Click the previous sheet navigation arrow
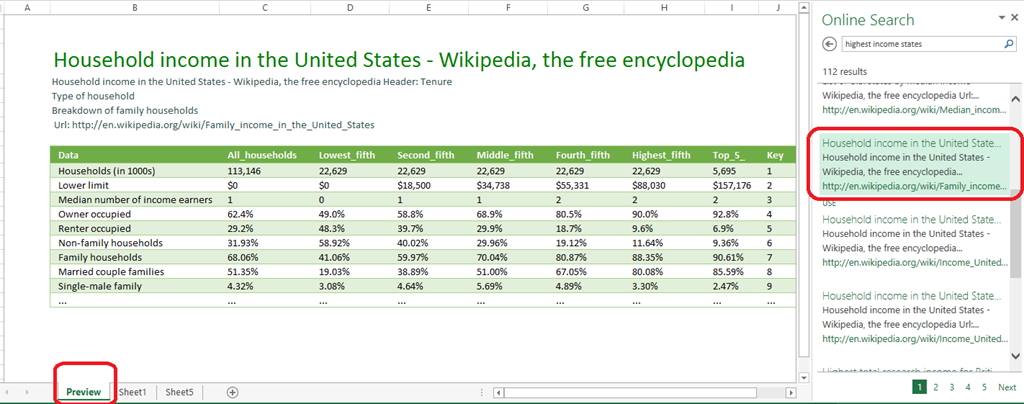Viewport: 1024px width, 404px height. (x=9, y=392)
